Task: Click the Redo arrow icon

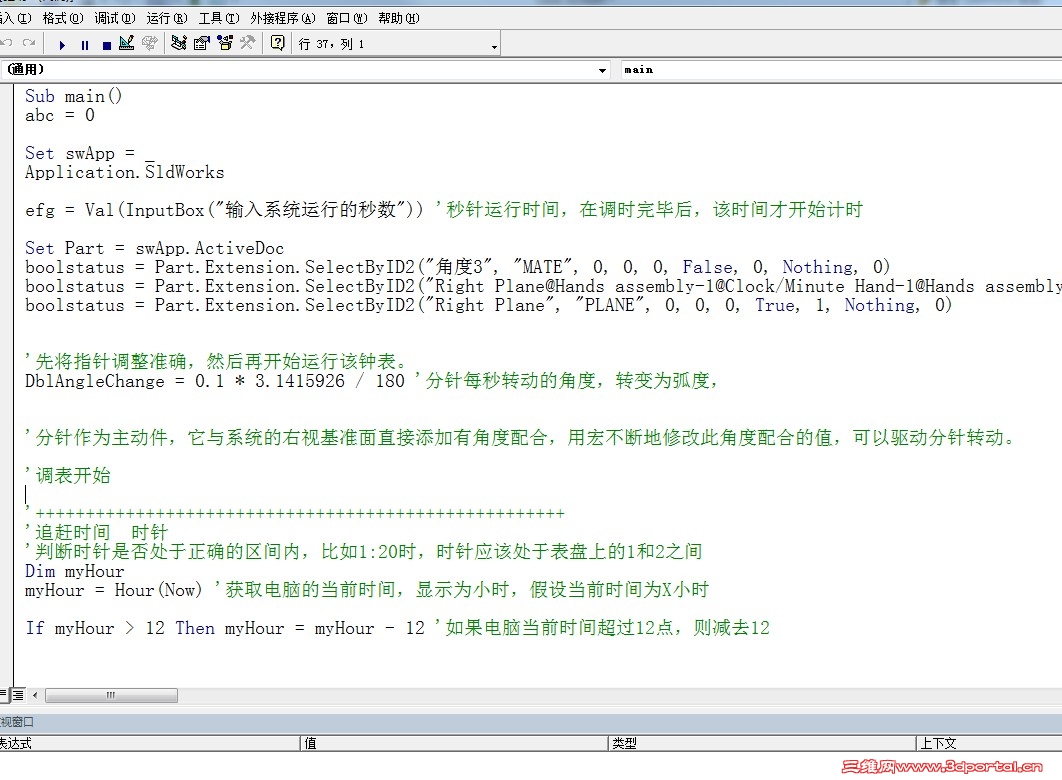Action: (28, 43)
